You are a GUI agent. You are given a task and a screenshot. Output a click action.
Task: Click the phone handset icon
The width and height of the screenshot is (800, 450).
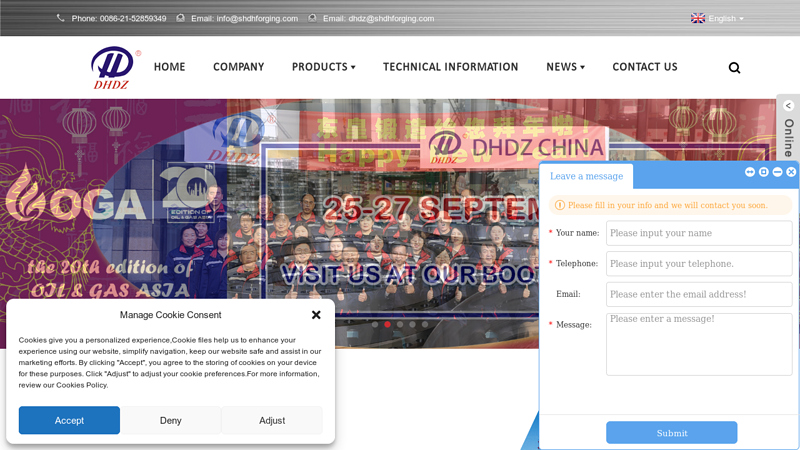tap(60, 18)
